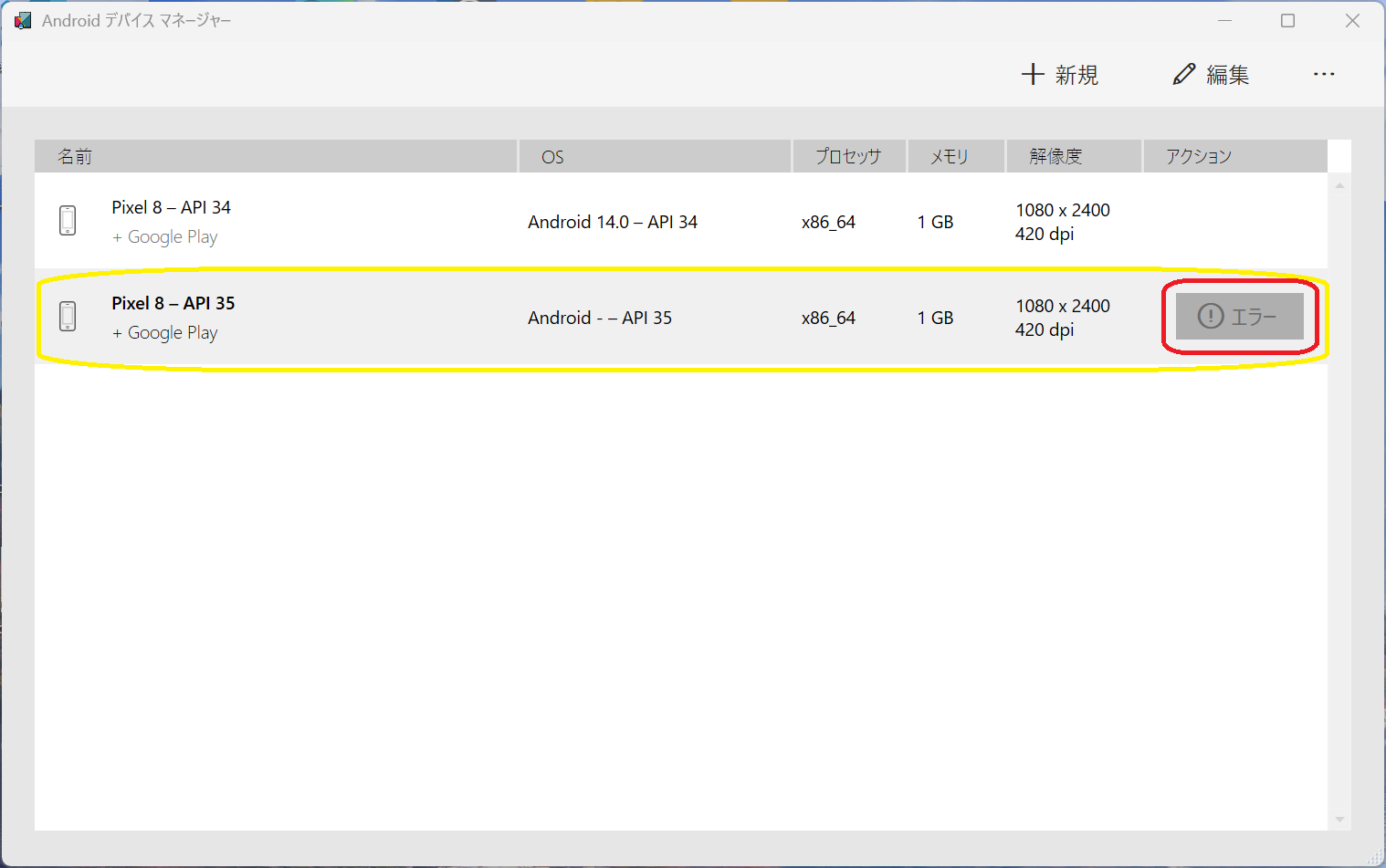
Task: Click the 1 GB memory cell of API 35 row
Action: [935, 318]
